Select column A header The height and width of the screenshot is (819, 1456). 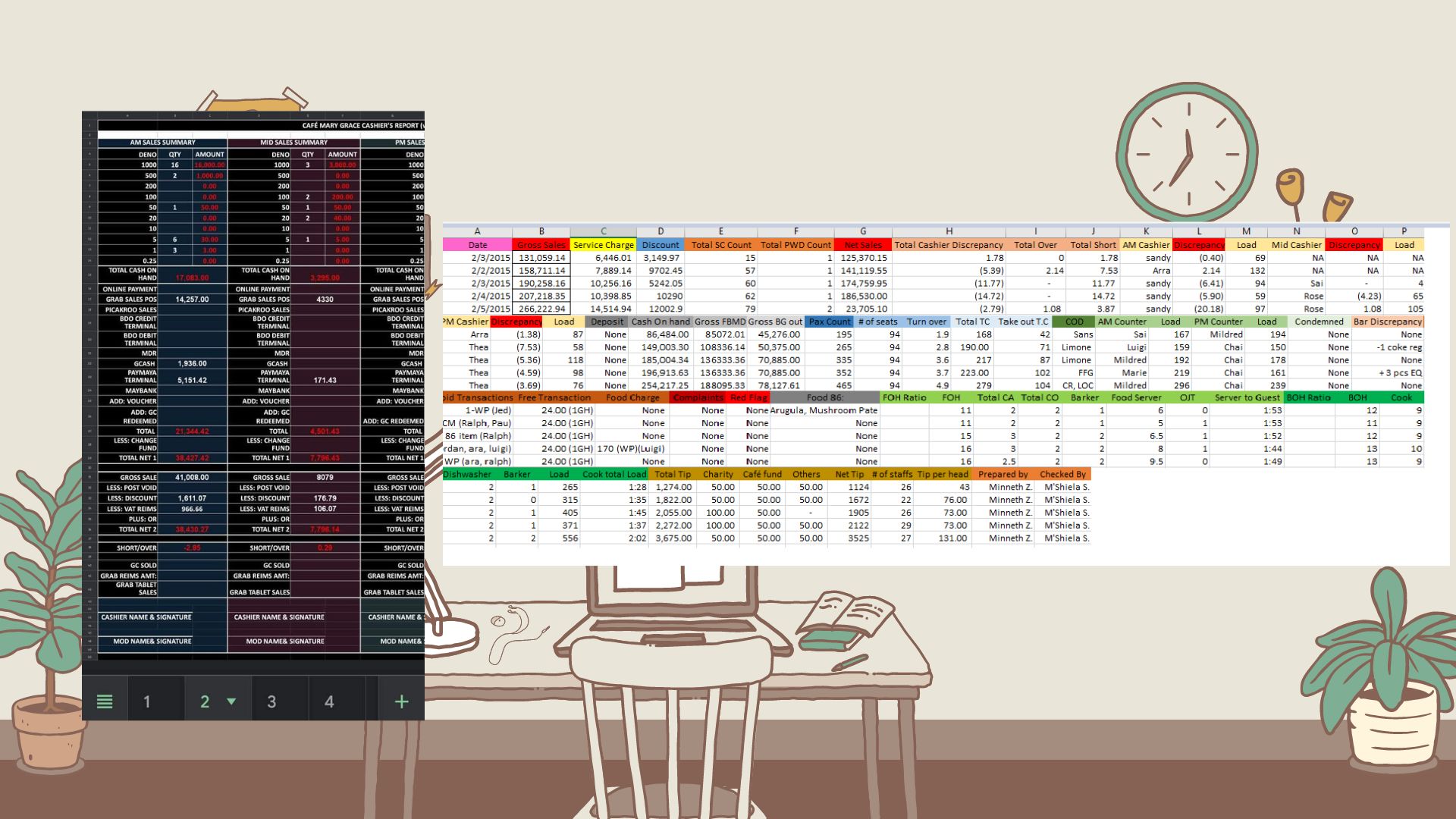[x=477, y=231]
